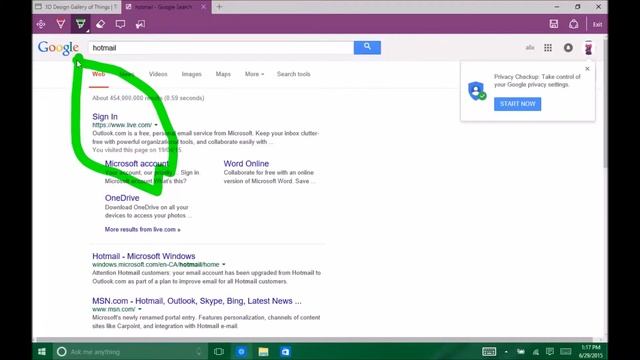The height and width of the screenshot is (360, 640).
Task: Open Action Center notifications icon
Action: [550, 351]
